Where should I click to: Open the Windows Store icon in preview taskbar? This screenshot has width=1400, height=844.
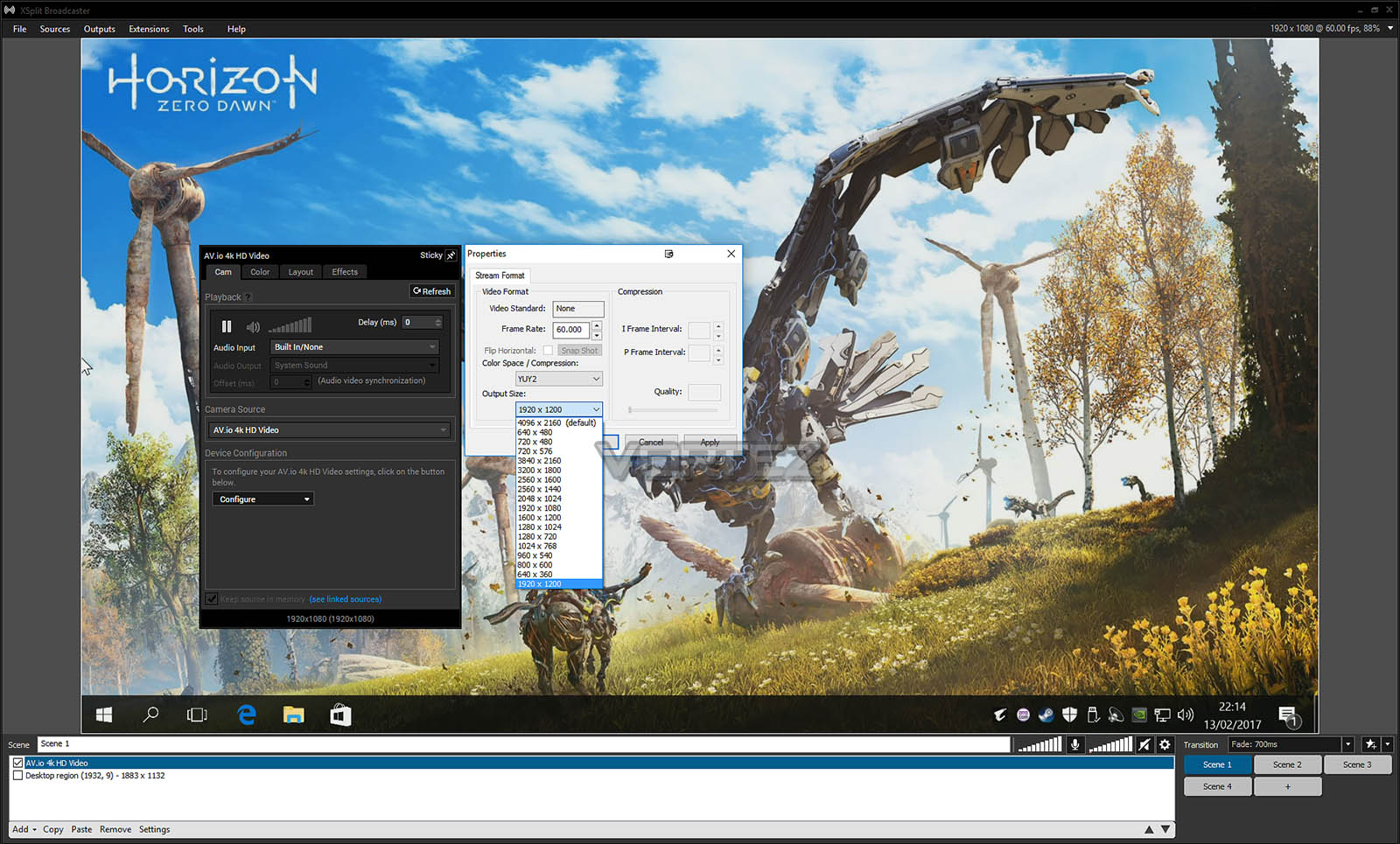(x=340, y=715)
